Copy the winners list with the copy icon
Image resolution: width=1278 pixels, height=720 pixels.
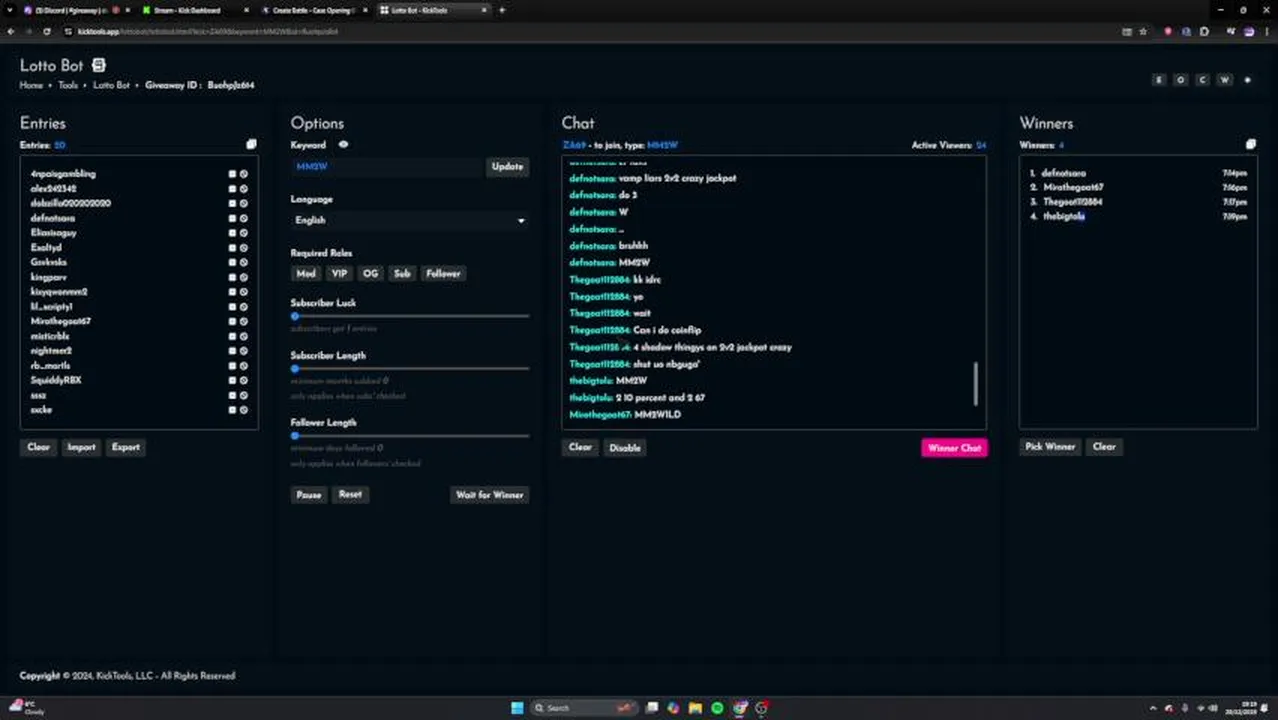[x=1250, y=145]
